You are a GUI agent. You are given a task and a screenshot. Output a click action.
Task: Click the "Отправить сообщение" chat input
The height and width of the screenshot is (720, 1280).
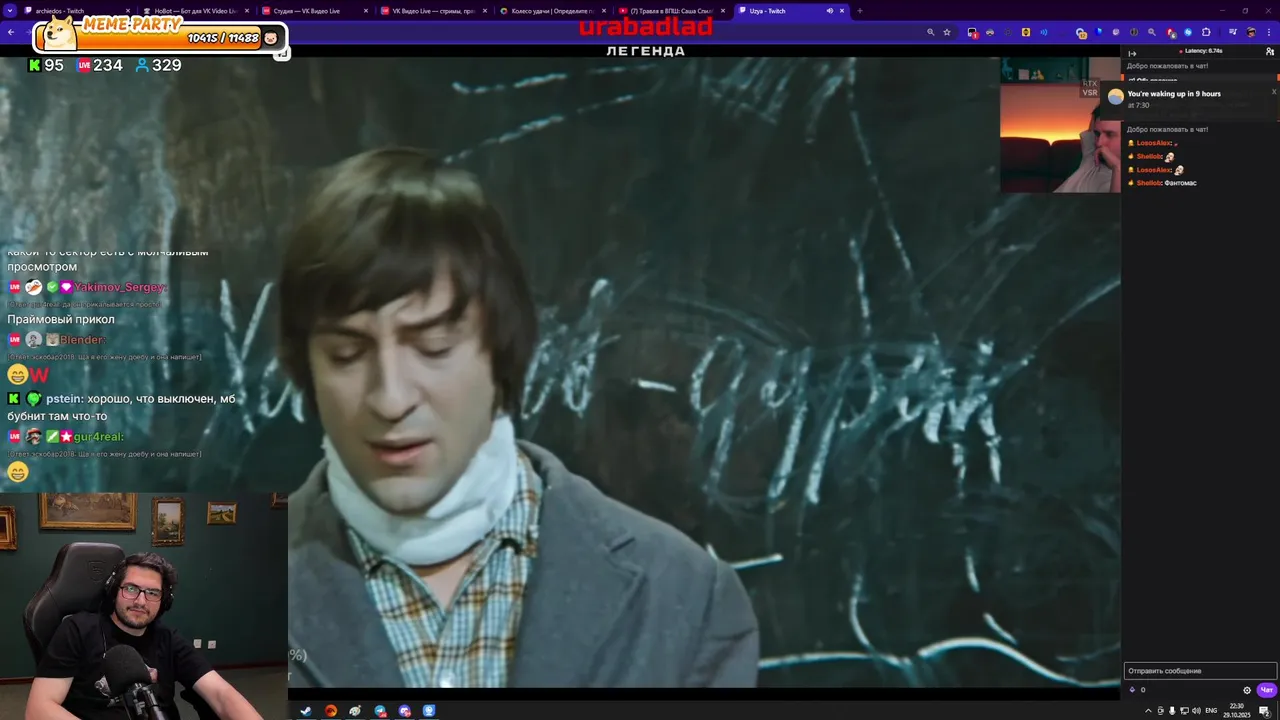coord(1200,671)
